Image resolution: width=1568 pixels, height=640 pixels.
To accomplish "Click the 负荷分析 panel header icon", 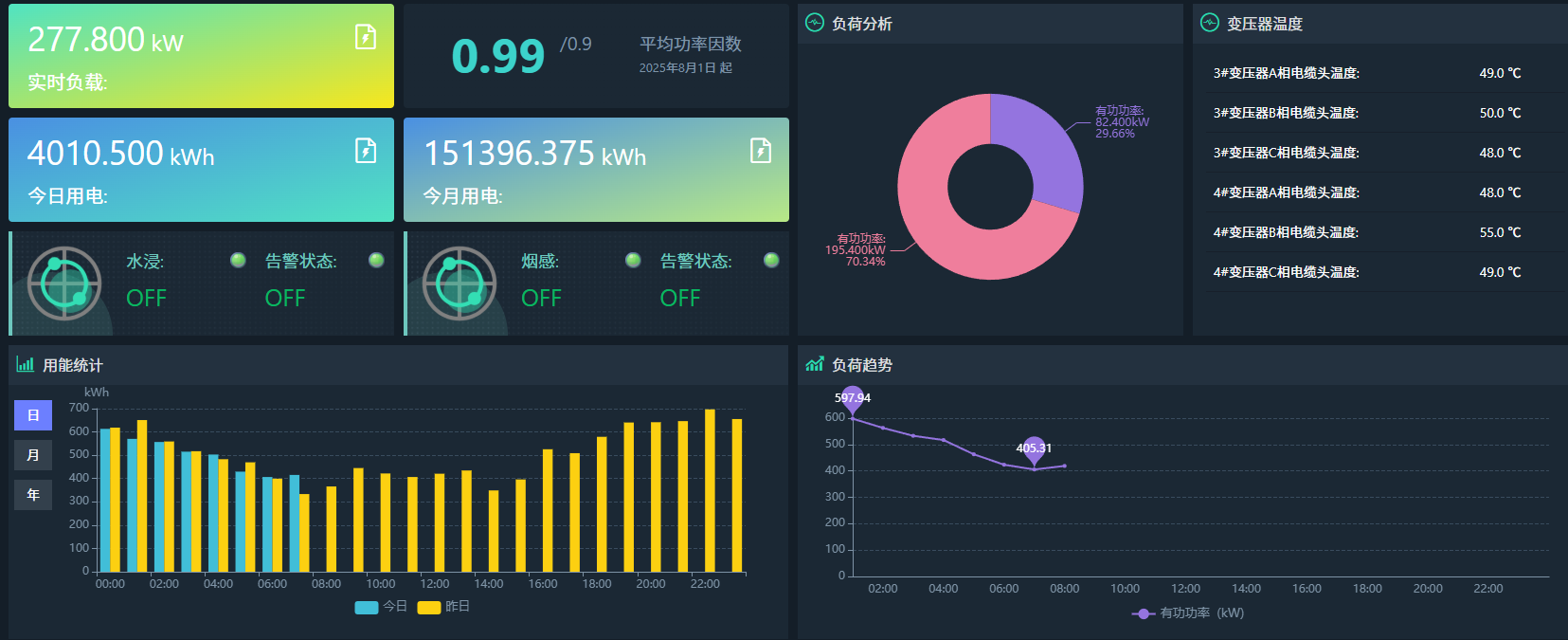I will tap(815, 23).
